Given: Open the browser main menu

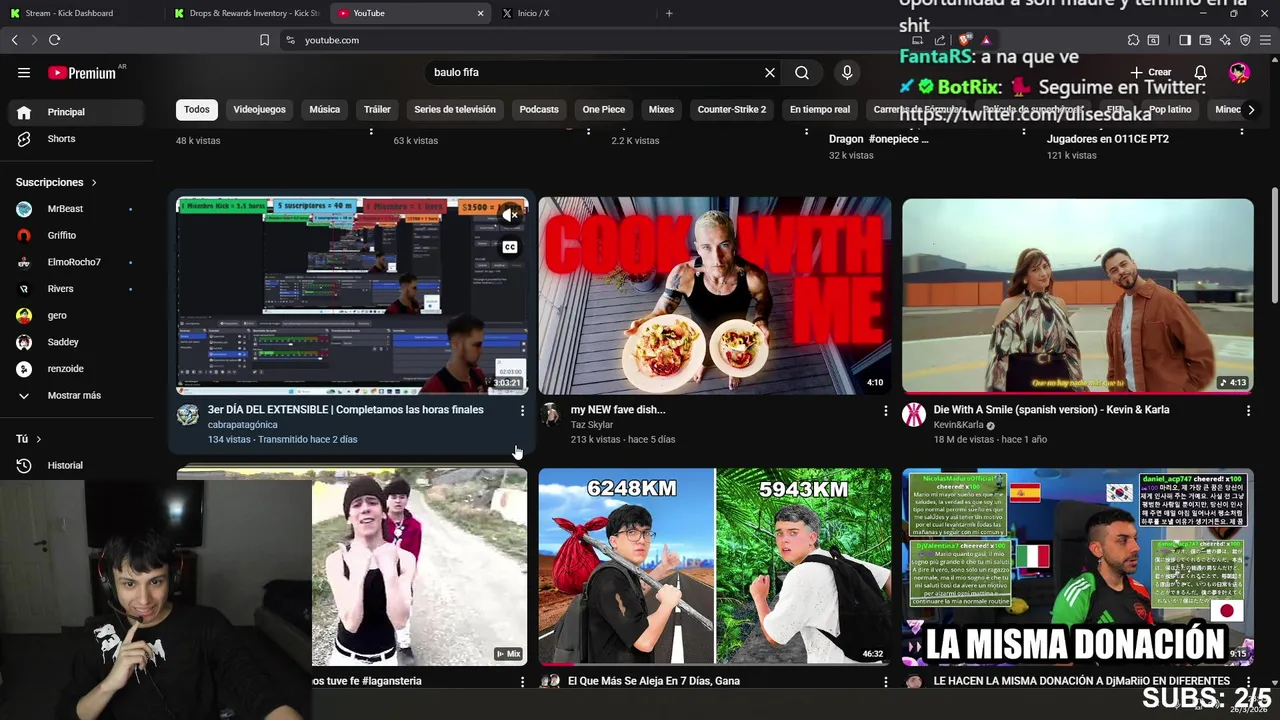Looking at the screenshot, I should click(1265, 40).
